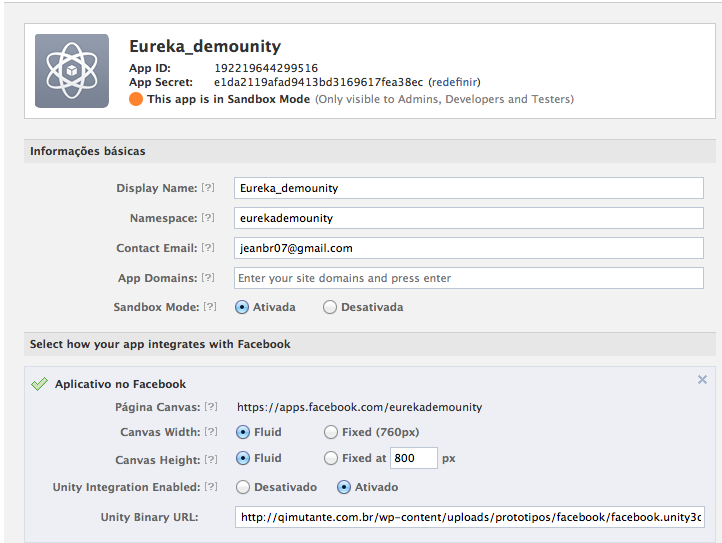Choose Fluid for Canvas Width
Screen dimensions: 722x543
(243, 432)
